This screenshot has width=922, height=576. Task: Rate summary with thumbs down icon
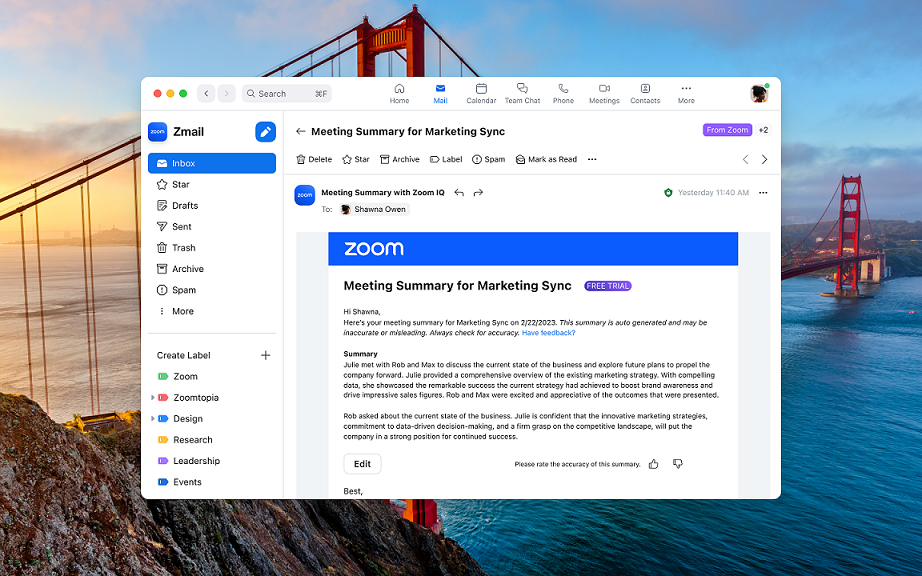(x=677, y=464)
